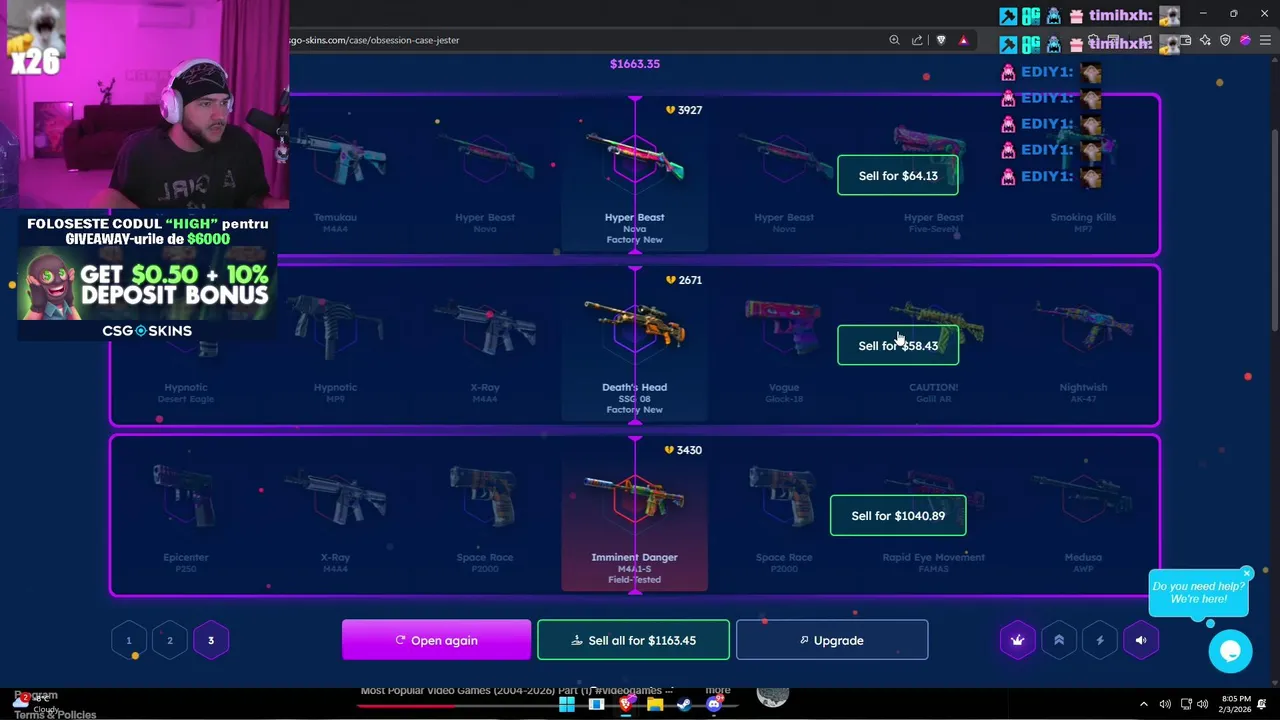Click the Vogue Glock-18 skin
The height and width of the screenshot is (720, 1280).
[784, 346]
